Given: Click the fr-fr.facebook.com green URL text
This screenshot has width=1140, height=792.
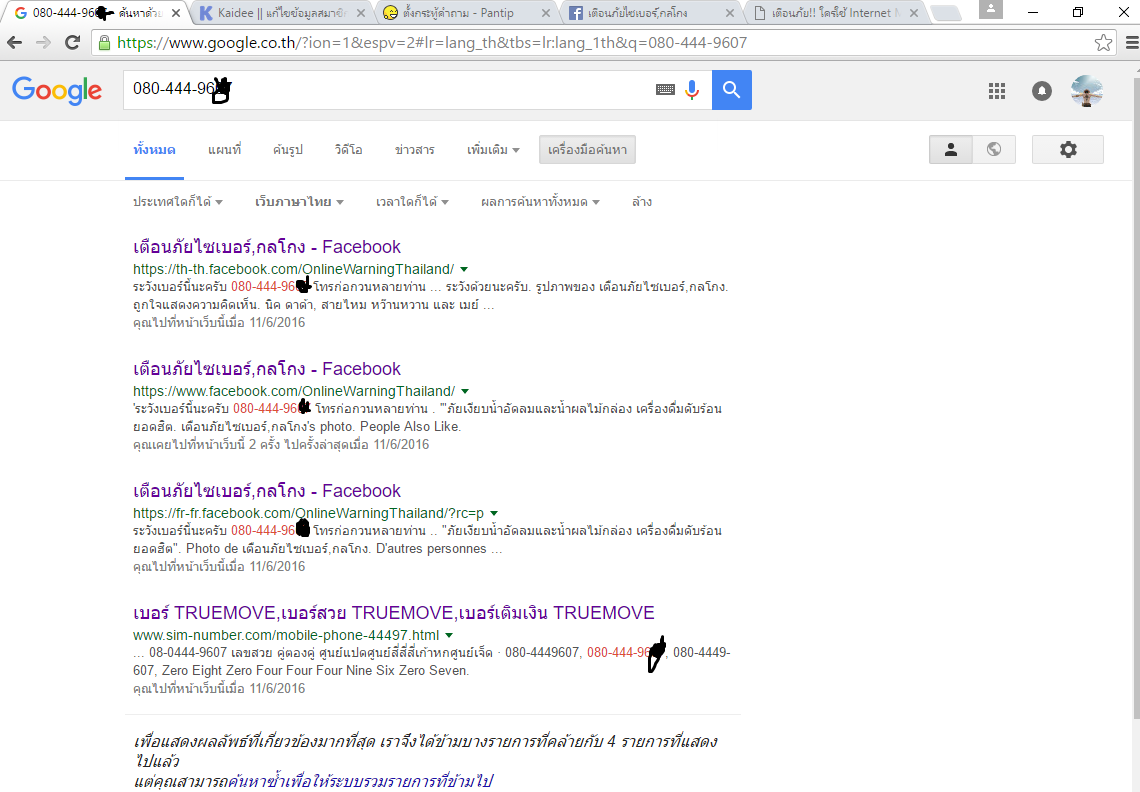Looking at the screenshot, I should click(x=308, y=513).
